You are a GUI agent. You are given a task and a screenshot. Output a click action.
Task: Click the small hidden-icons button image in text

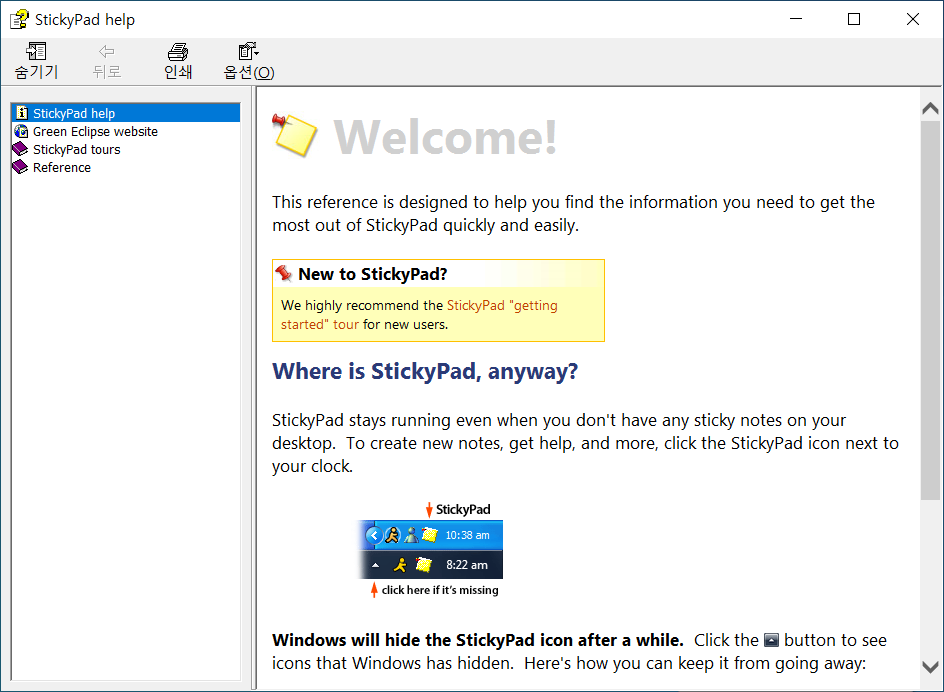pyautogui.click(x=771, y=640)
